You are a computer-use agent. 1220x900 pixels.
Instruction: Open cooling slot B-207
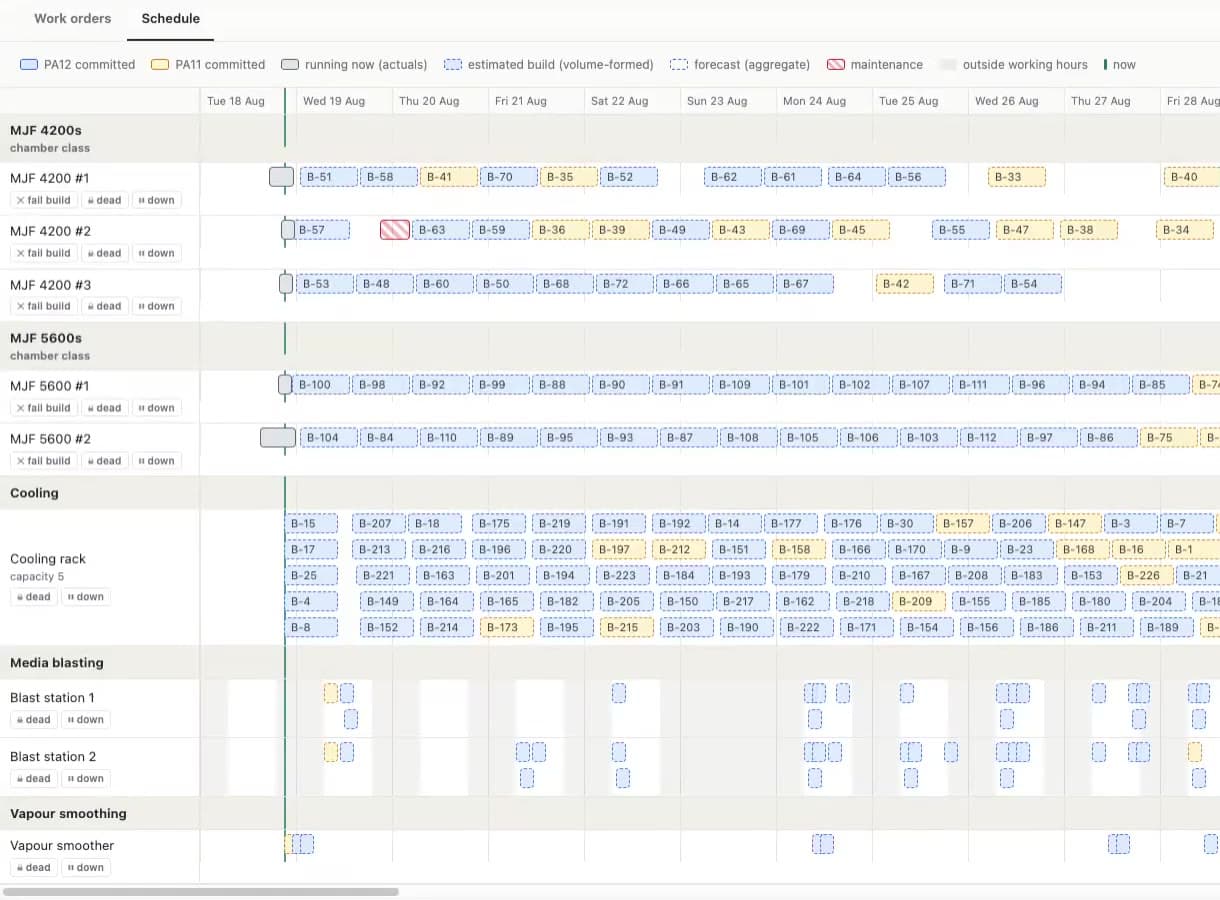tap(379, 524)
